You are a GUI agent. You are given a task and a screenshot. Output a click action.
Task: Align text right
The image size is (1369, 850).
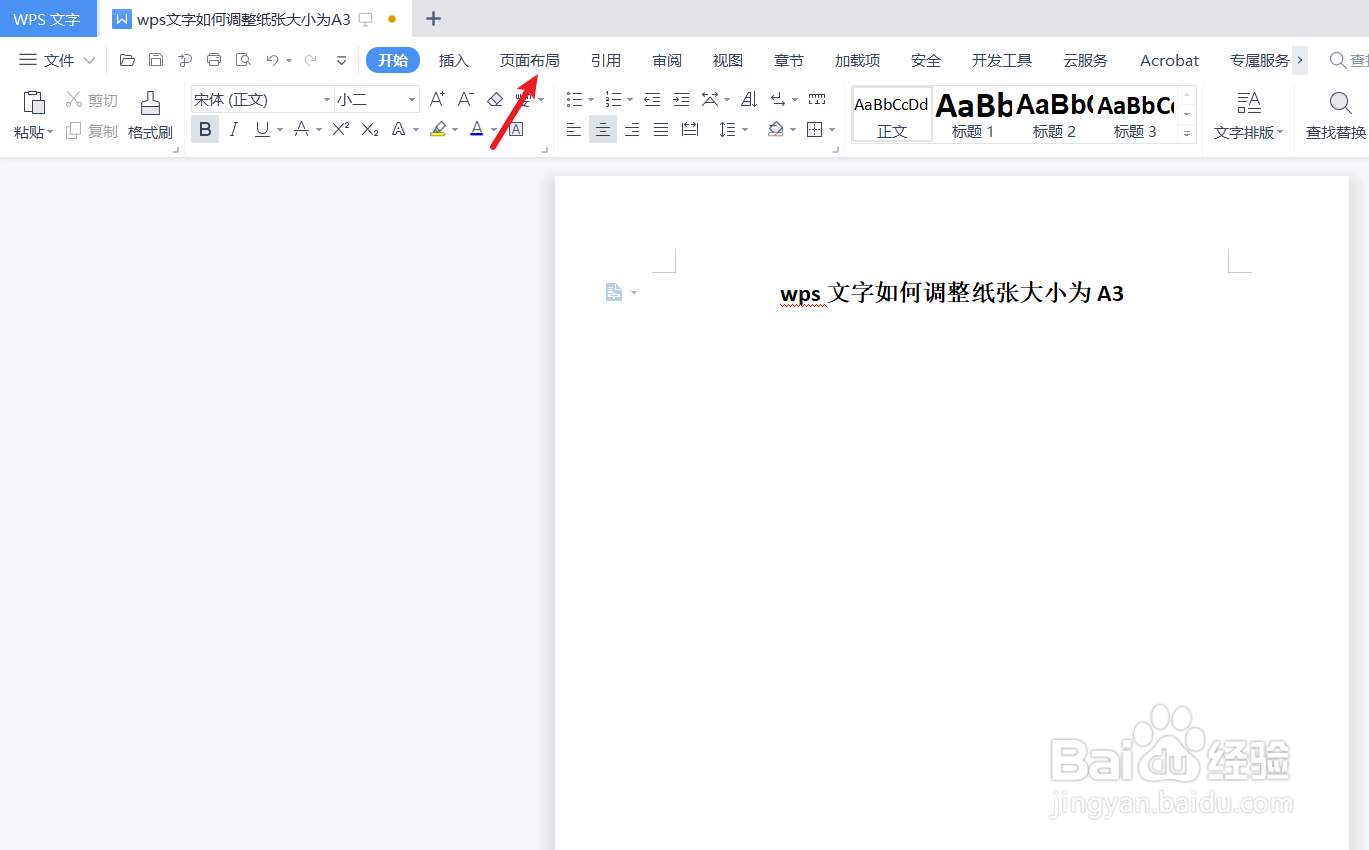(632, 129)
